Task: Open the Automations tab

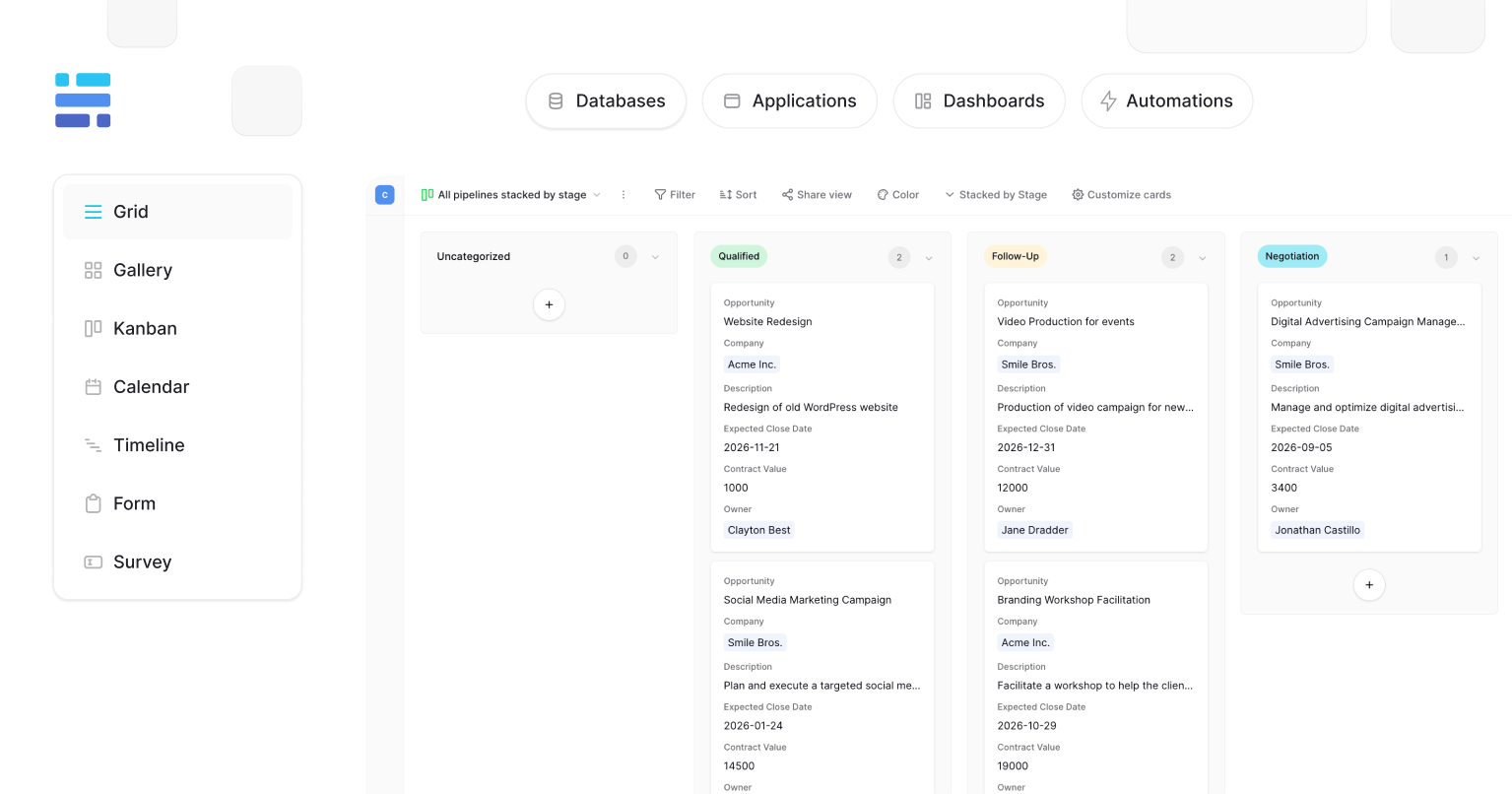Action: (1166, 100)
